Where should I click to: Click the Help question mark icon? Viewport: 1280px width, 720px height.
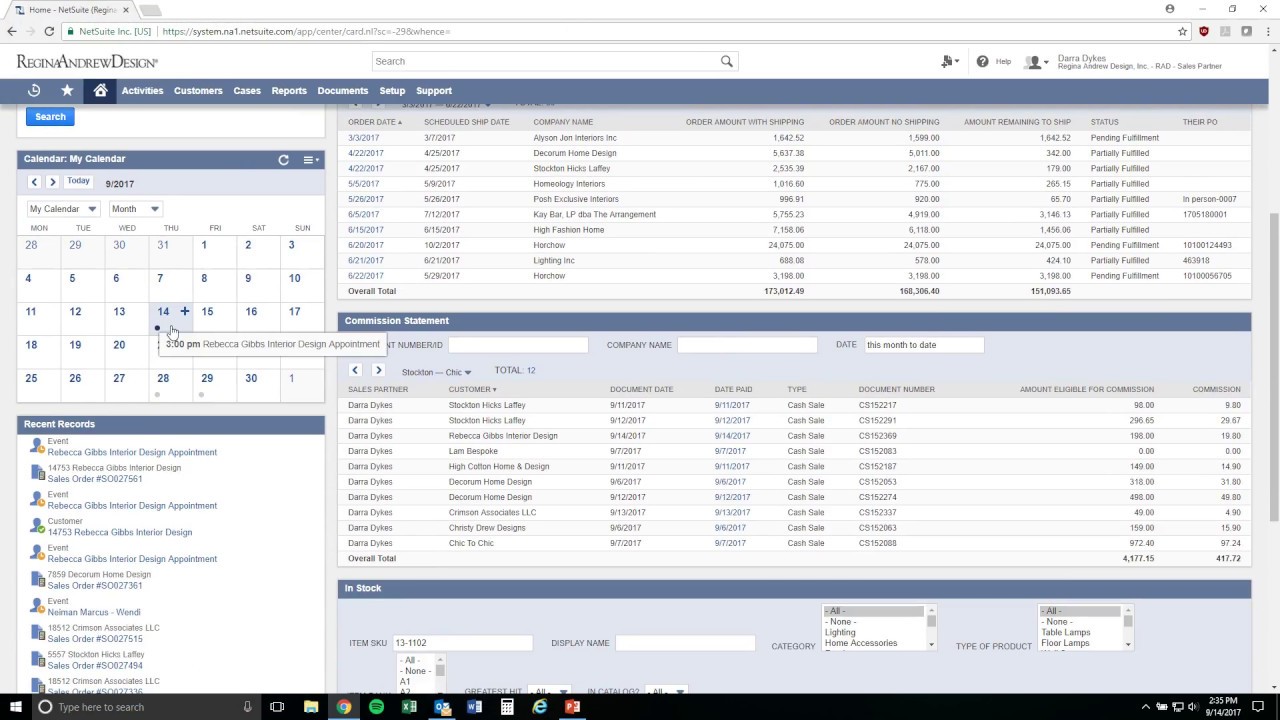click(982, 61)
